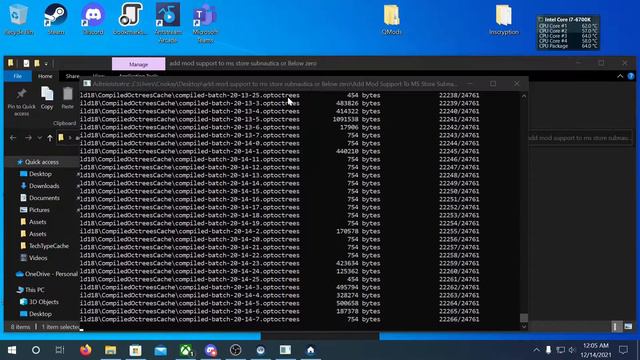Click the Properties icon in the Explorer title bar
This screenshot has width=640, height=360.
pyautogui.click(x=27, y=63)
